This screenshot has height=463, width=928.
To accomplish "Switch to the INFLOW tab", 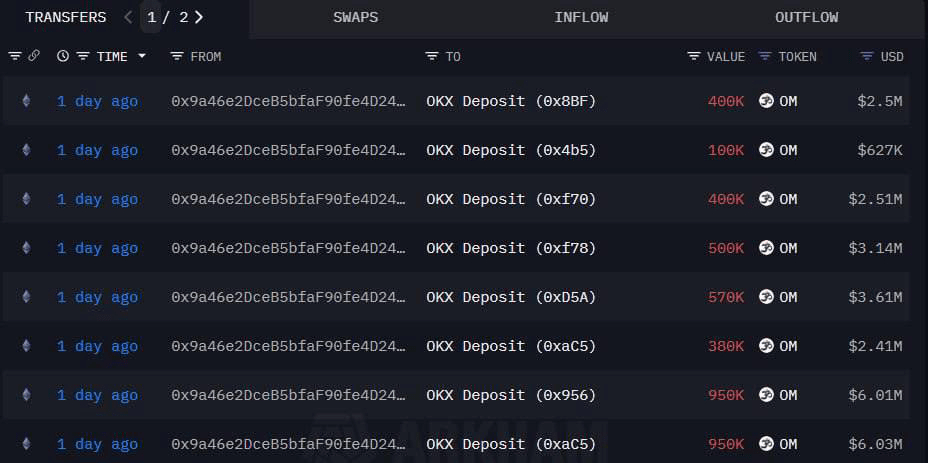I will click(581, 18).
